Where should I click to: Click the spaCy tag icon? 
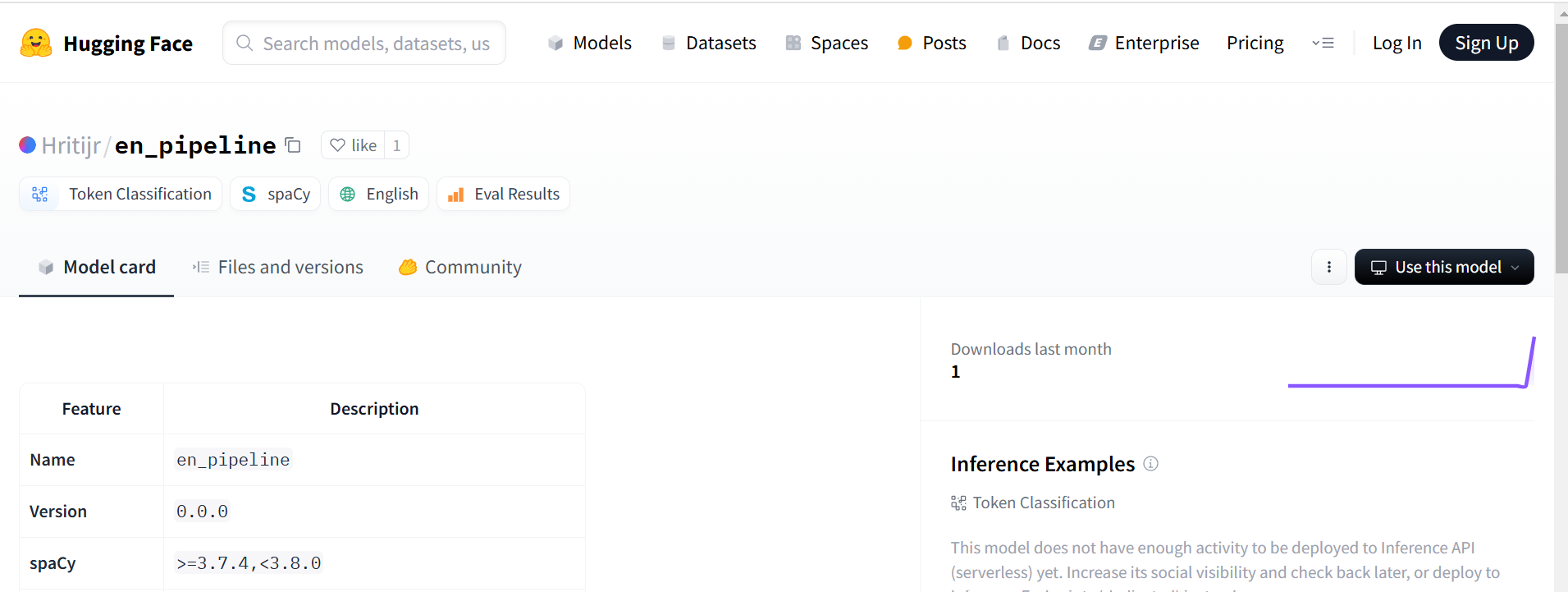click(249, 195)
